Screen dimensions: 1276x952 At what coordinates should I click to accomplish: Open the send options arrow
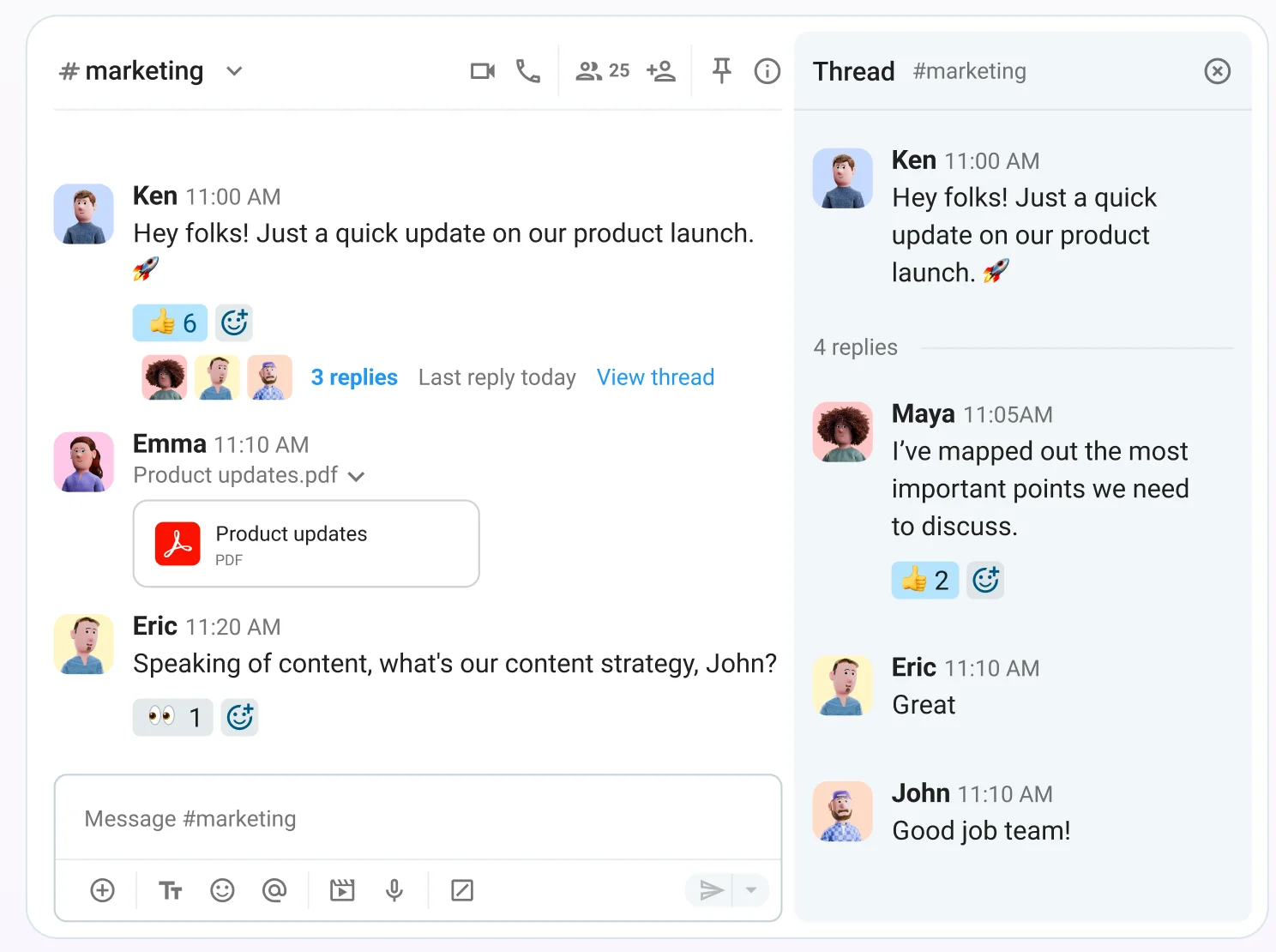tap(751, 890)
